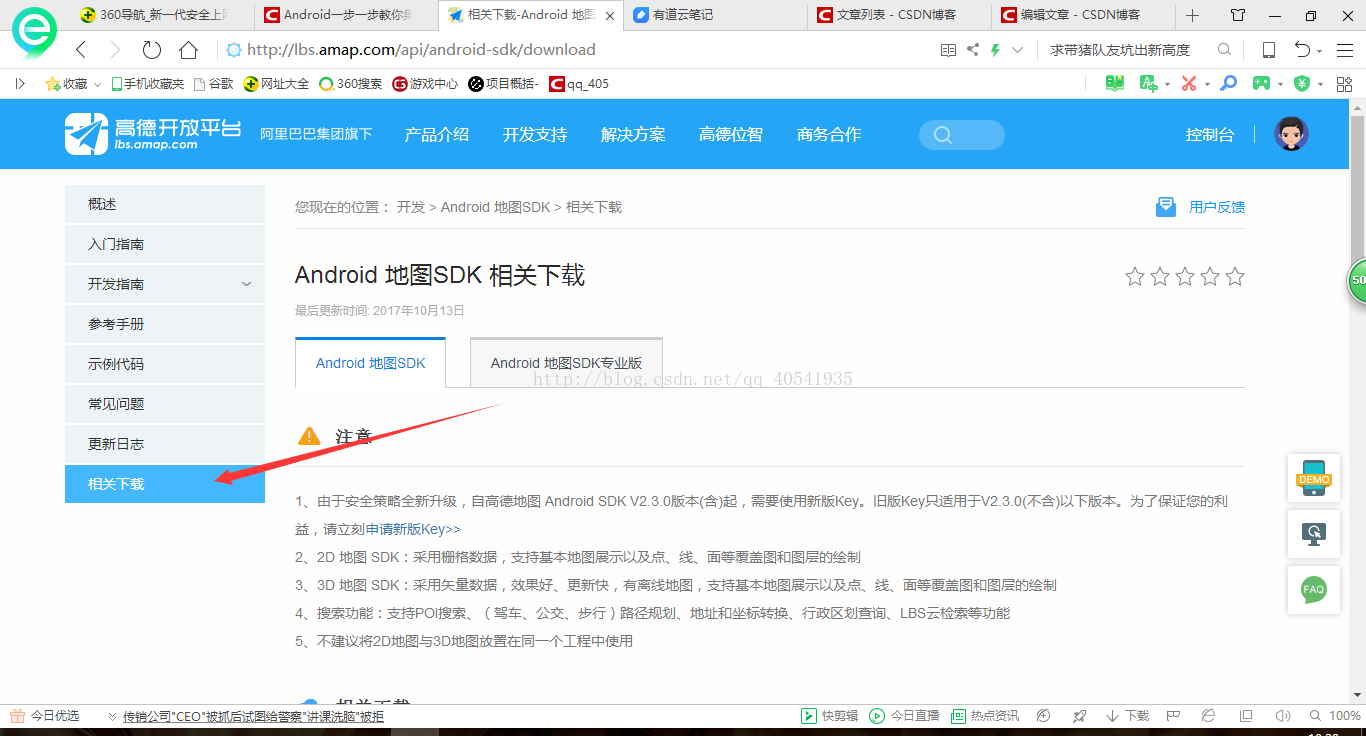Viewport: 1366px width, 736px height.
Task: Open 相关下载 in the left sidebar
Action: pyautogui.click(x=165, y=484)
